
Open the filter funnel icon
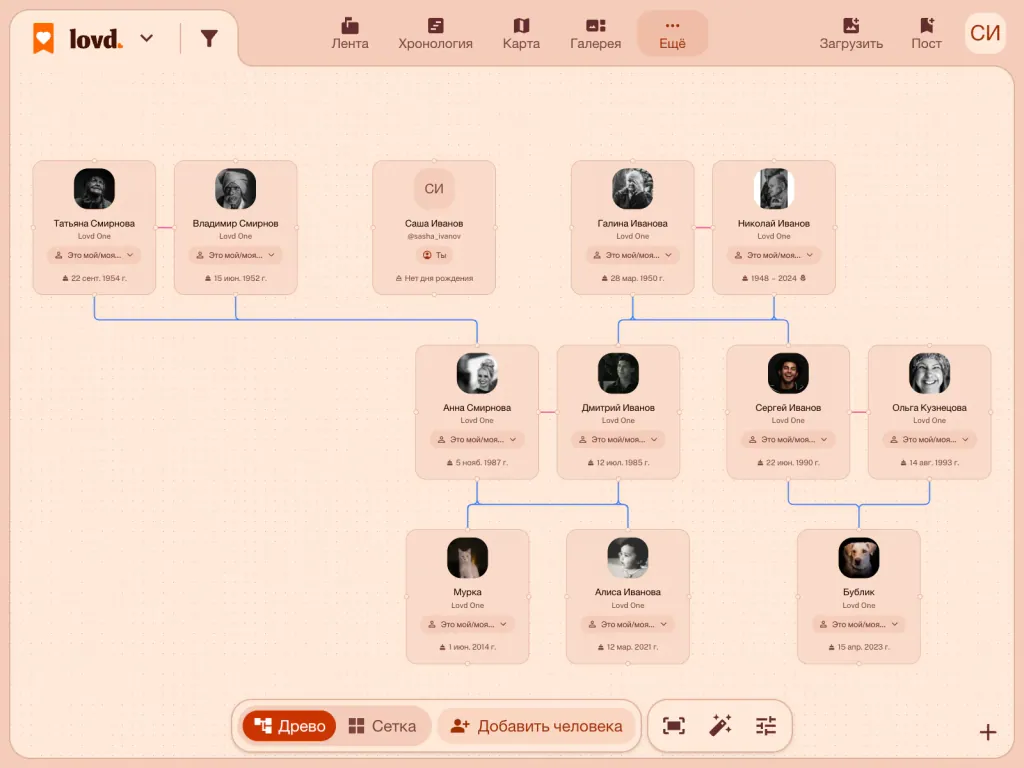click(209, 39)
